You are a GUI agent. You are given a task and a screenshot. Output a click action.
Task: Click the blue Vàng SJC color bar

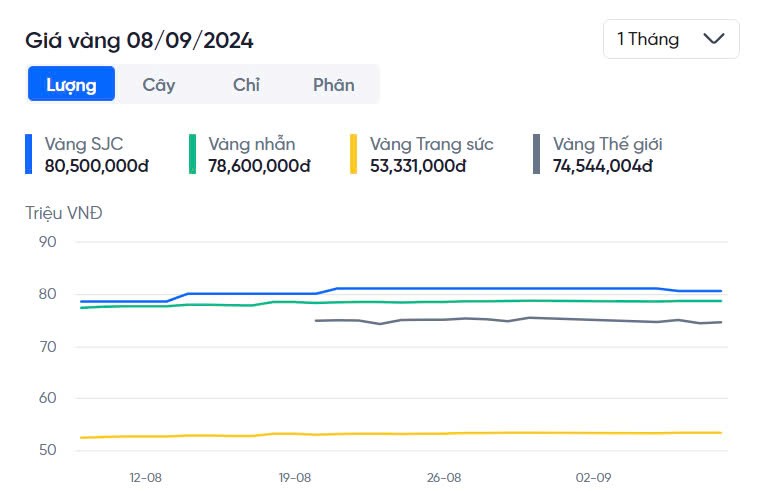click(x=29, y=154)
